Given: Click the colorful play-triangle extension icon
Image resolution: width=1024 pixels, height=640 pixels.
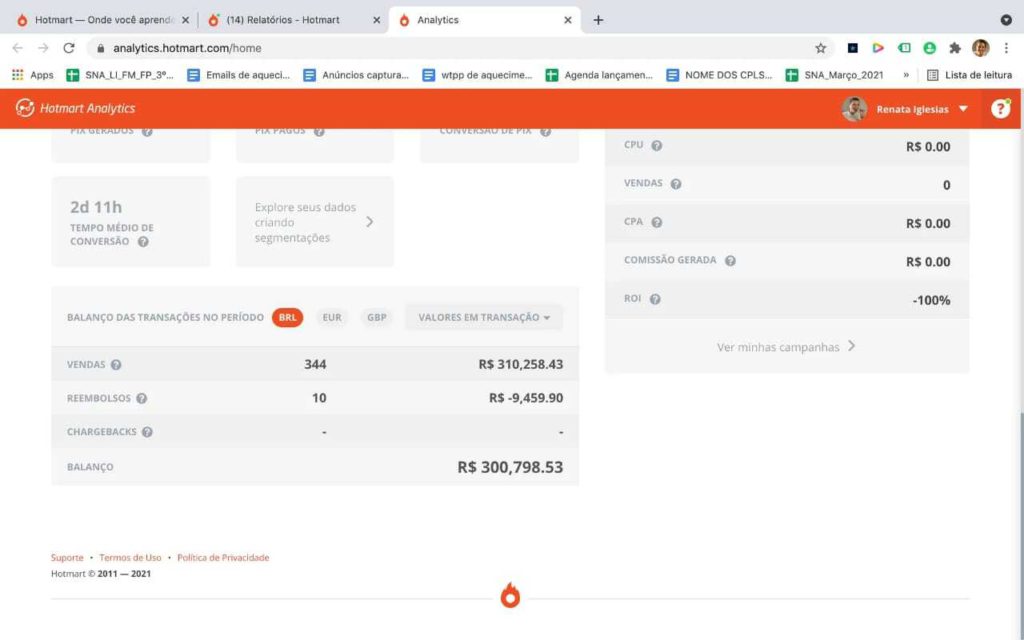Looking at the screenshot, I should click(878, 48).
